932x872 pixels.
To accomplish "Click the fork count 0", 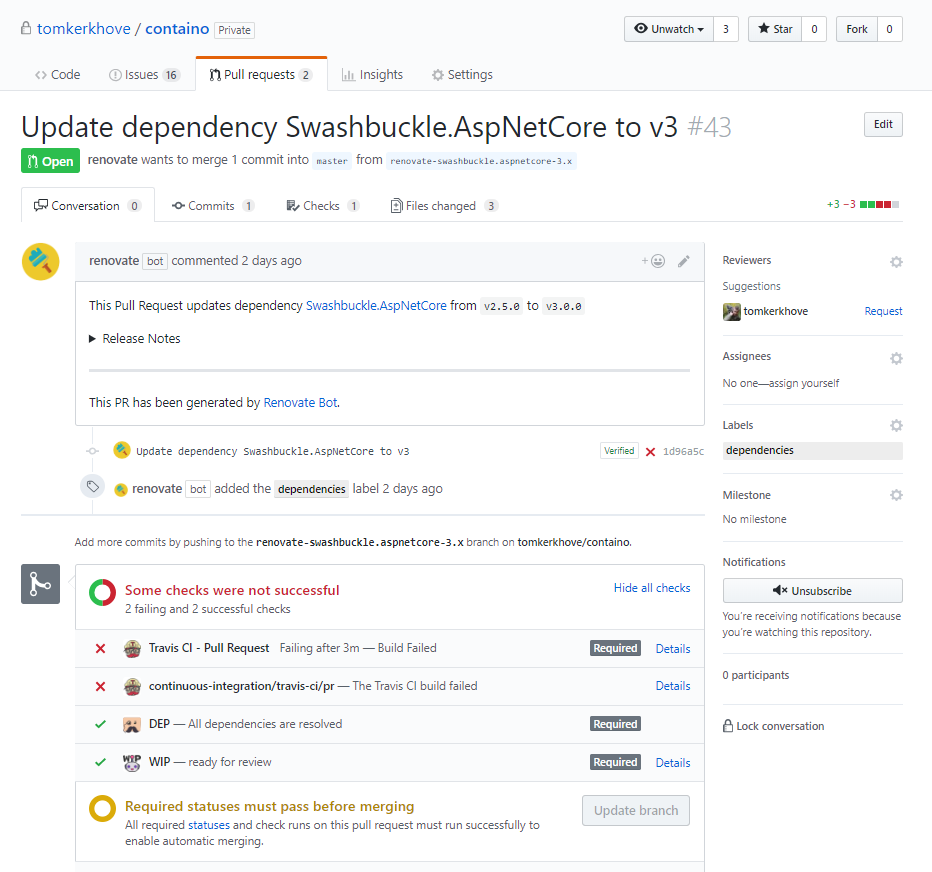I will click(889, 29).
